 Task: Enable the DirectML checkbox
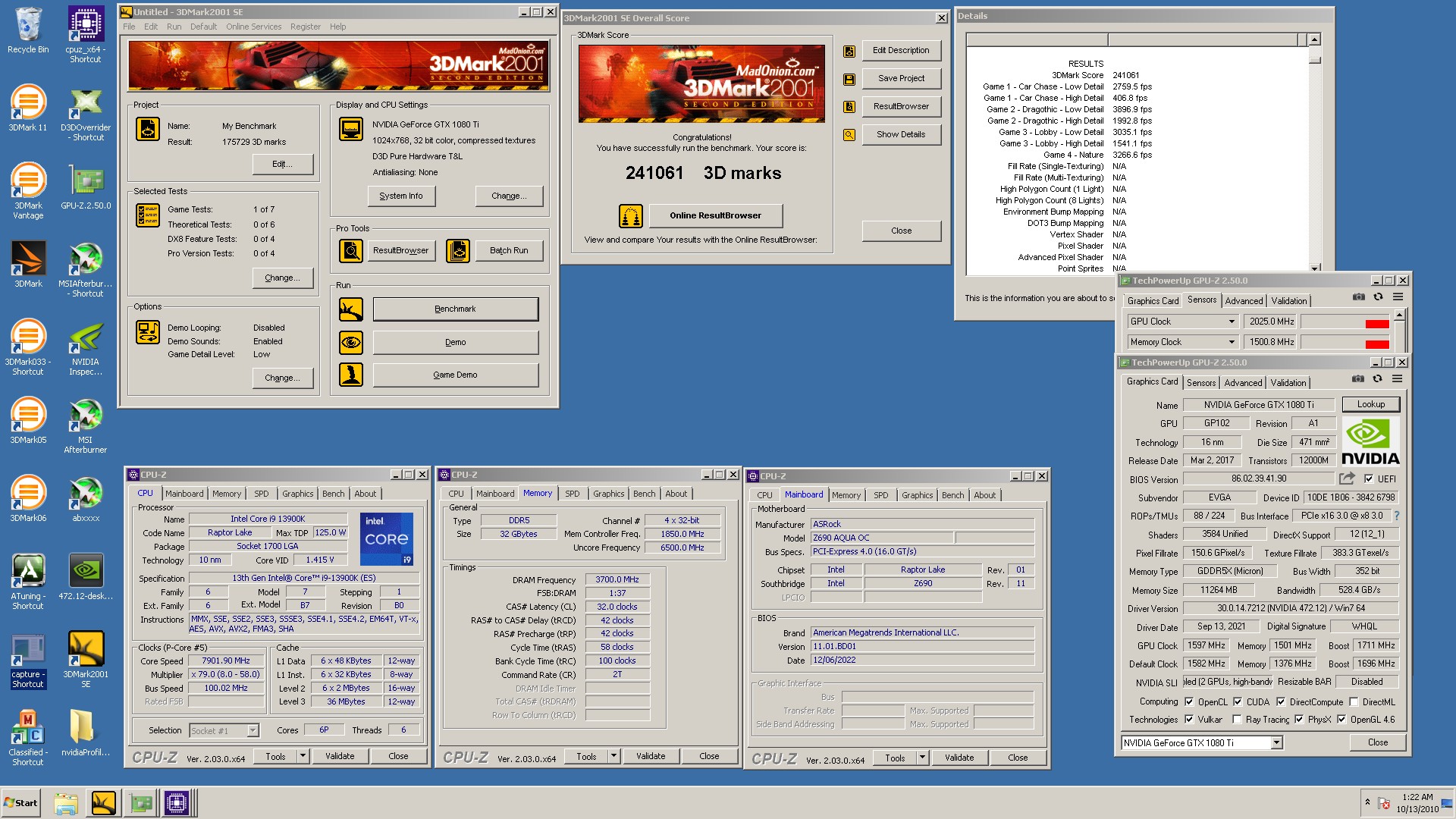[1354, 702]
